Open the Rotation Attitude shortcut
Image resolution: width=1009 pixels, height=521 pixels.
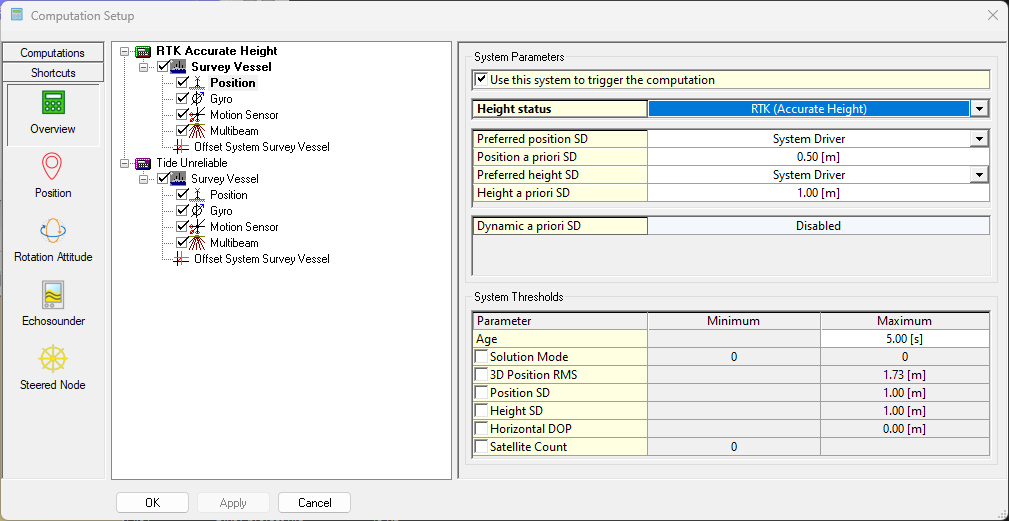click(53, 231)
